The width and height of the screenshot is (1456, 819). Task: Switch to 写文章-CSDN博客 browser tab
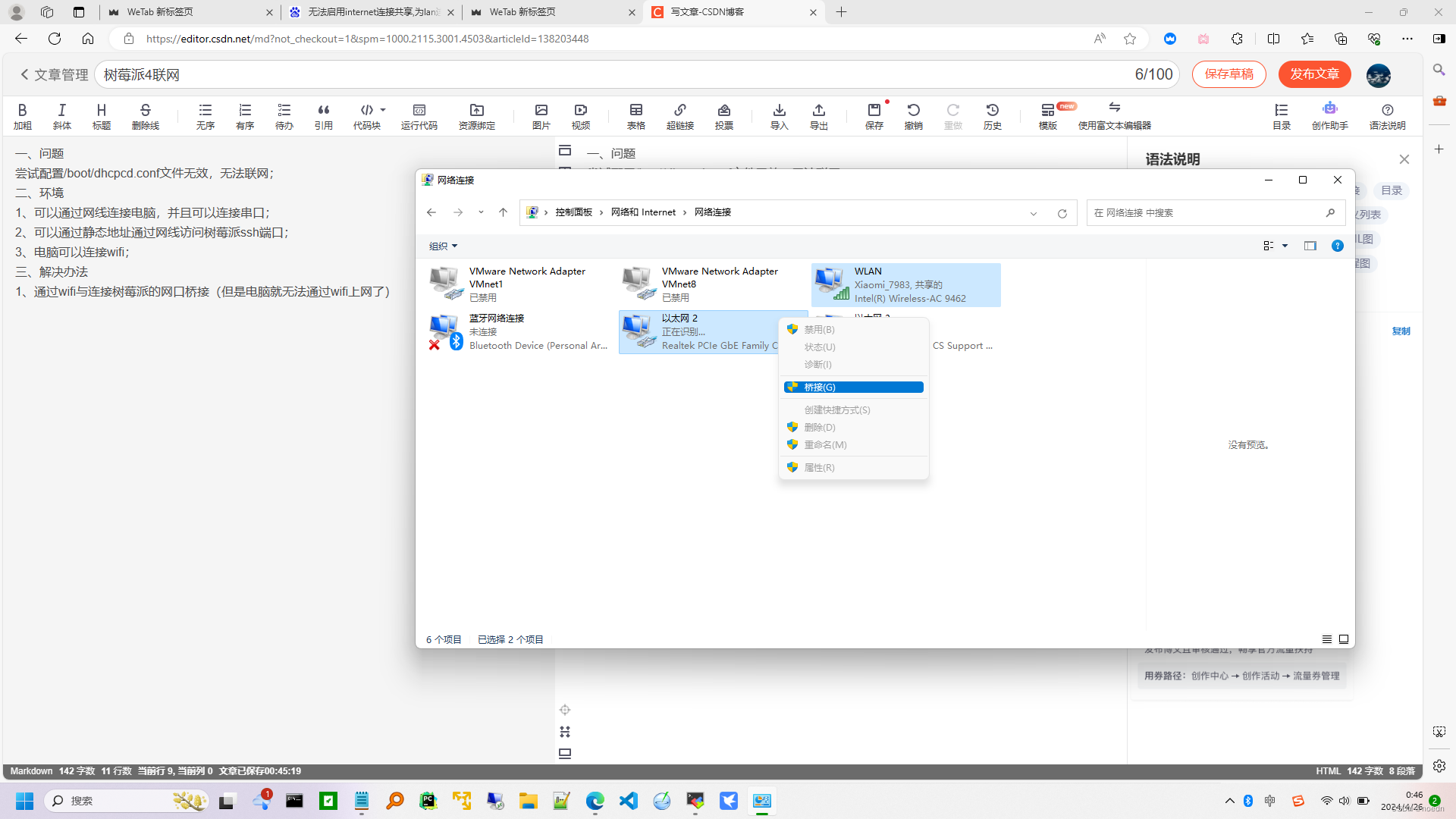coord(733,12)
